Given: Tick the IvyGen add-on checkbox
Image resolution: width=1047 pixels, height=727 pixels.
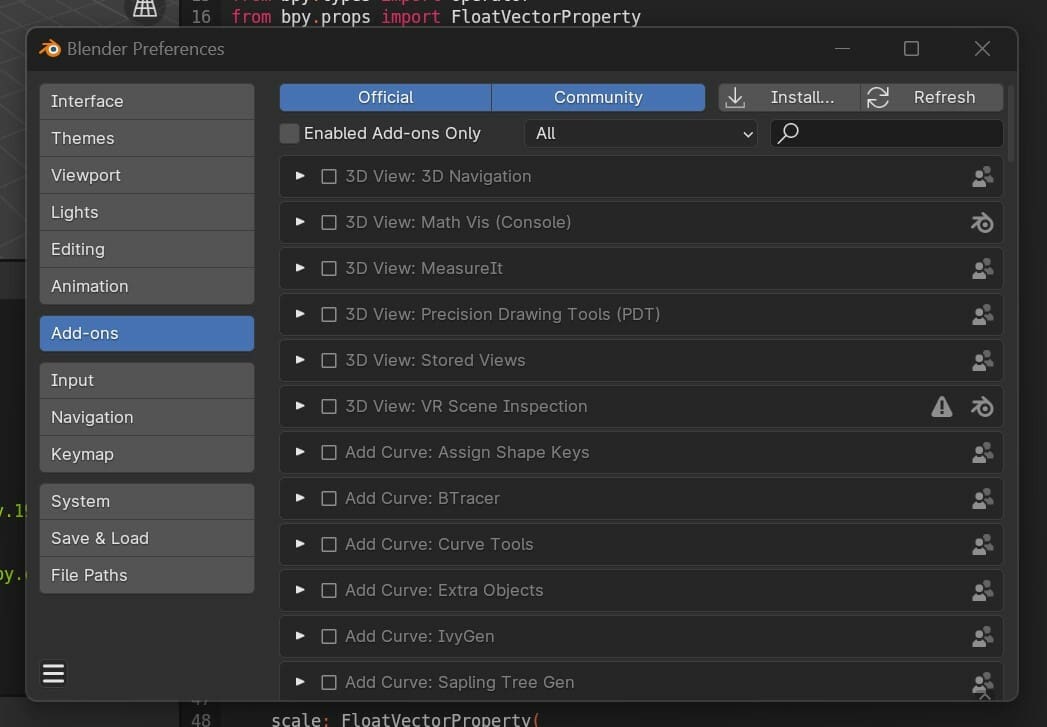Looking at the screenshot, I should 329,637.
